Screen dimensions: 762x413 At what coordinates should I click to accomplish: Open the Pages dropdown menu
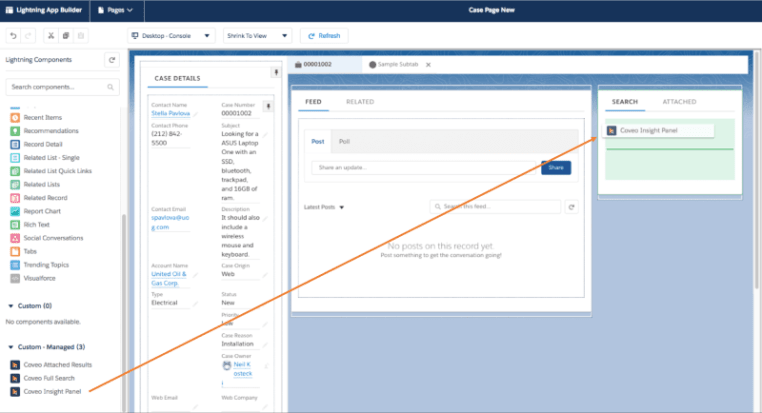point(117,9)
